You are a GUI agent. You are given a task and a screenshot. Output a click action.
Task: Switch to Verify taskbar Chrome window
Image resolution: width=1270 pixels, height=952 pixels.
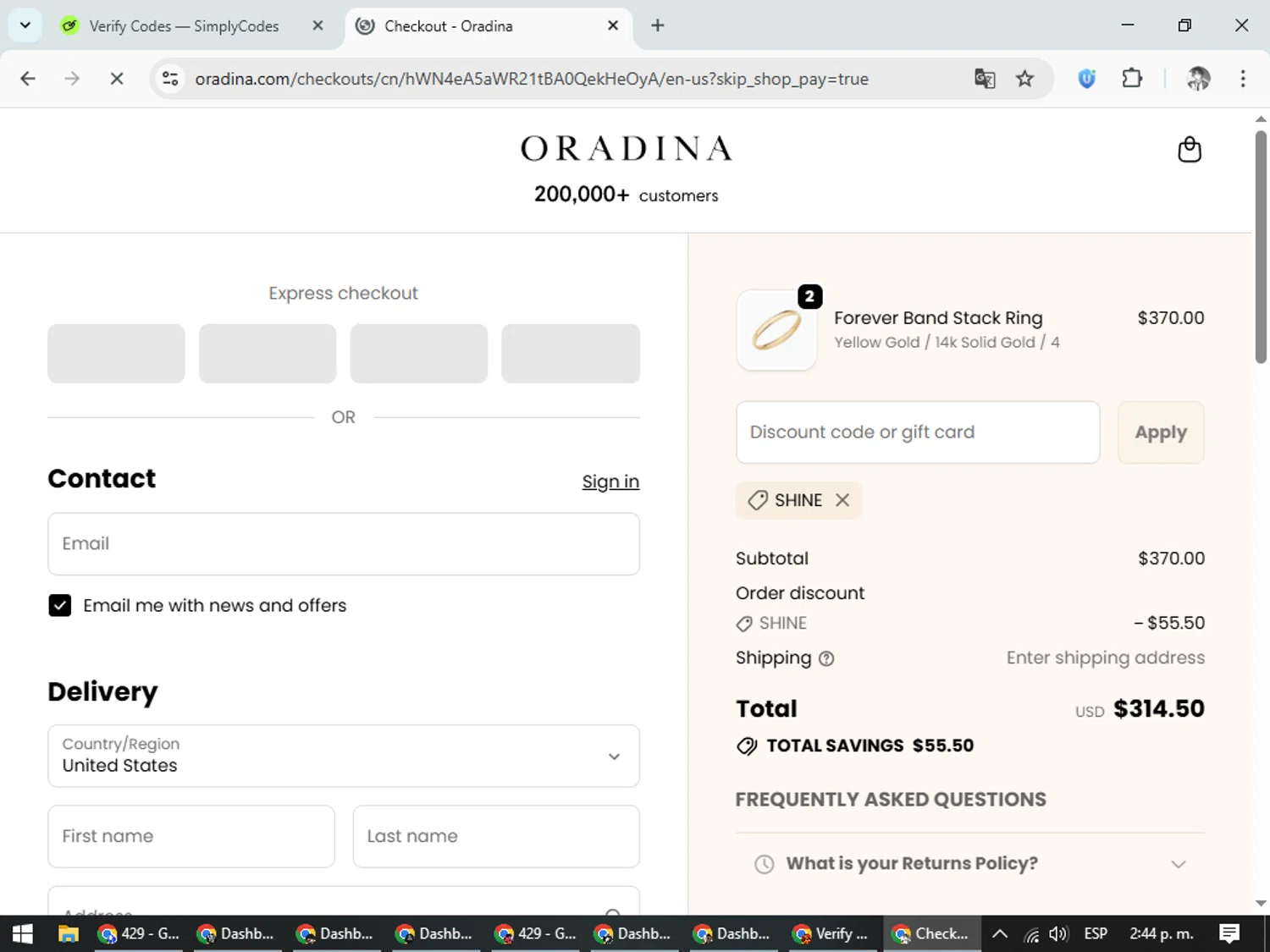pos(833,933)
